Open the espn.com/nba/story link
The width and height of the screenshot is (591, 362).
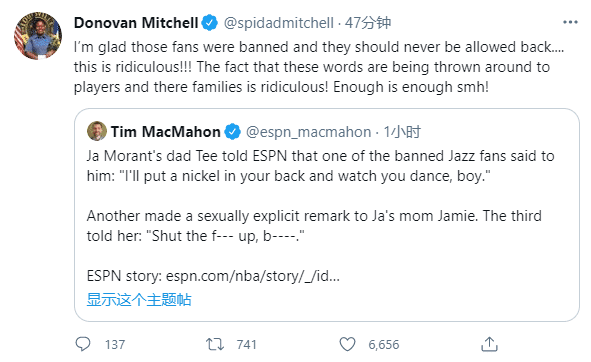pyautogui.click(x=253, y=276)
